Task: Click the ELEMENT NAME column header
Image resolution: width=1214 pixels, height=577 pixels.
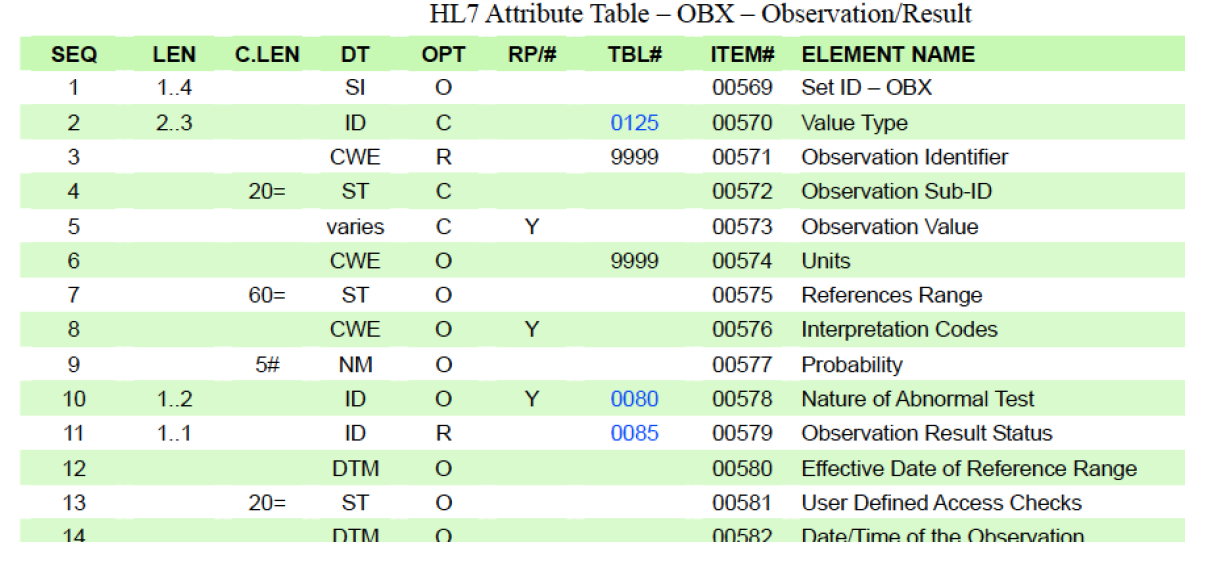Action: tap(888, 55)
